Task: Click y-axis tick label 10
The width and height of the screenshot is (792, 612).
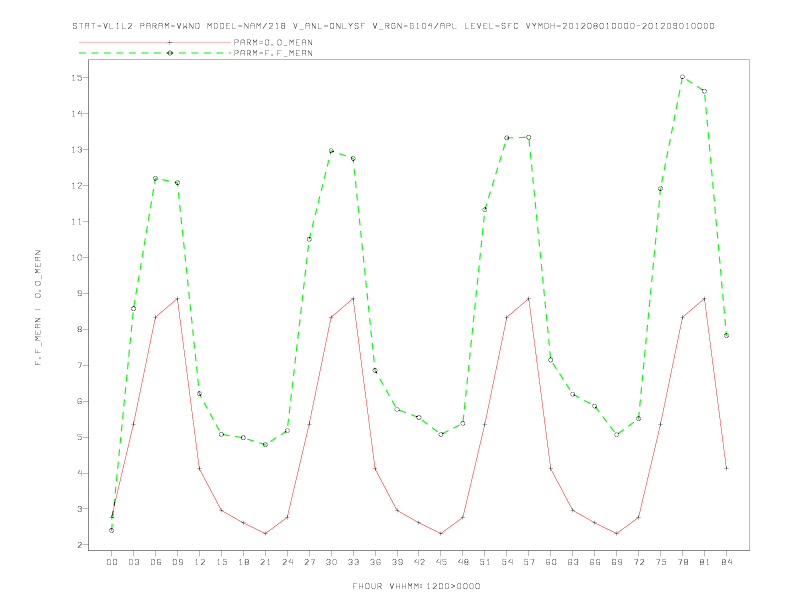Action: point(77,258)
